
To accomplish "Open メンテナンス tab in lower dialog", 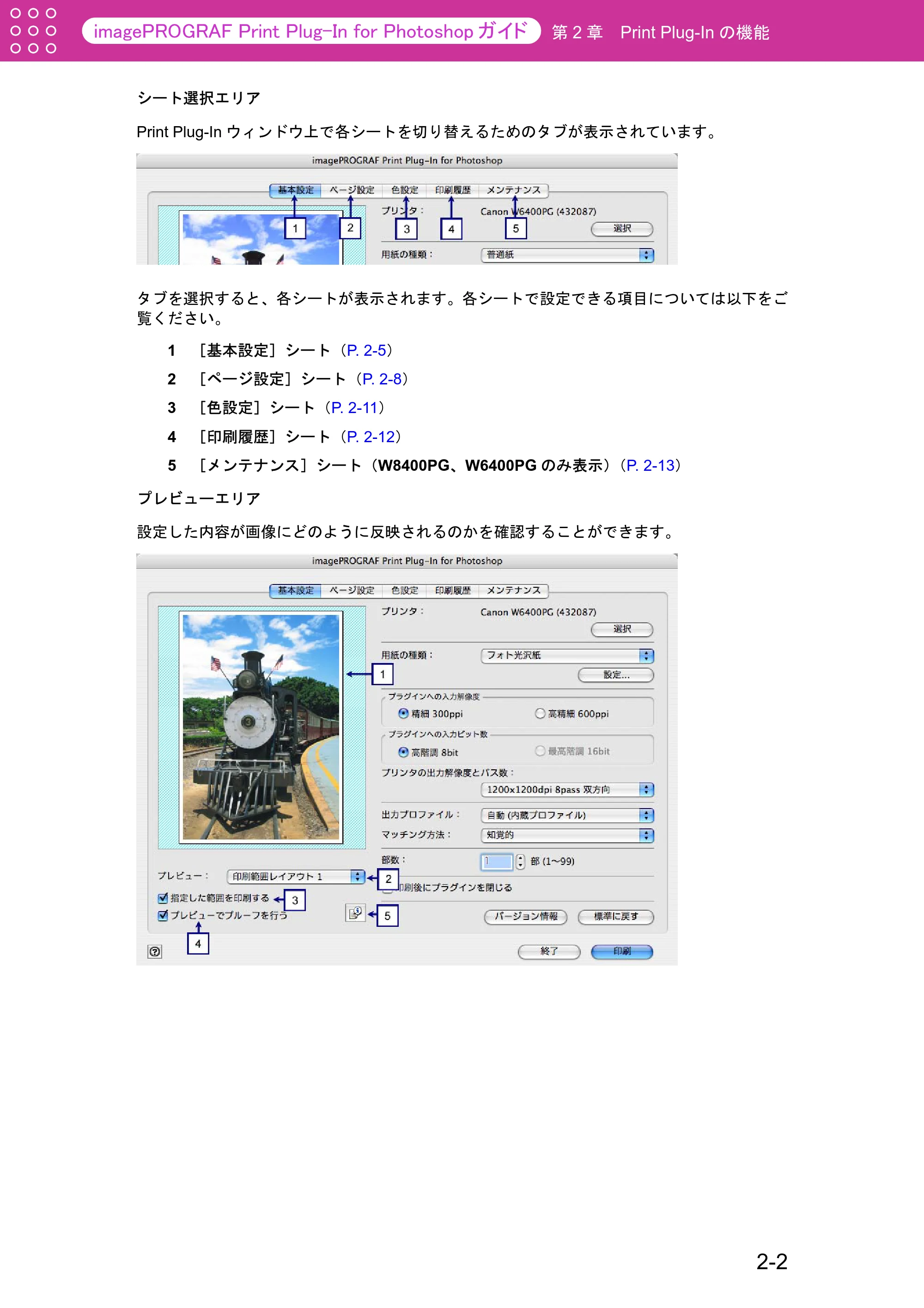I will pyautogui.click(x=513, y=590).
